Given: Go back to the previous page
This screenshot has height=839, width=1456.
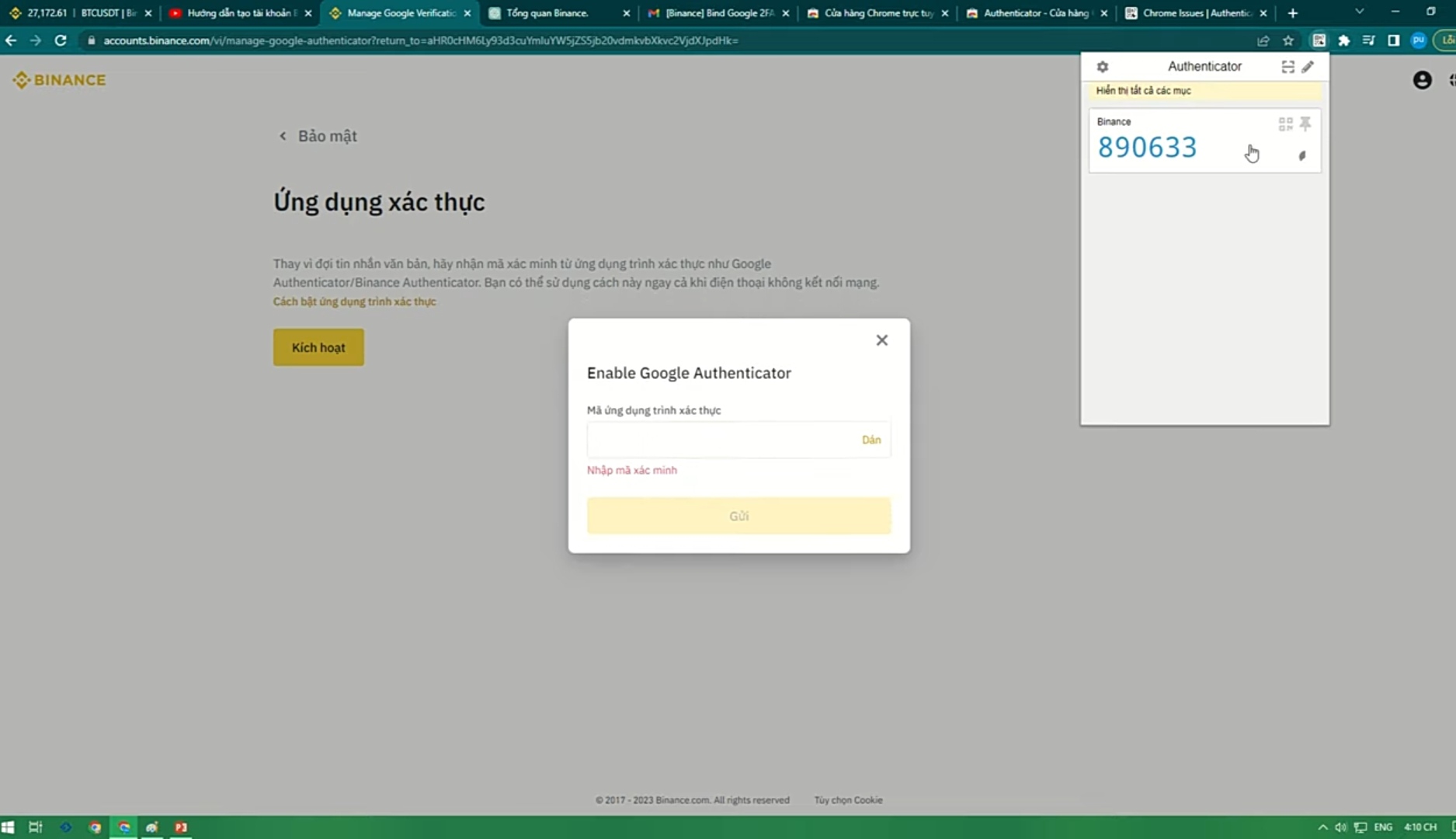Looking at the screenshot, I should pos(11,40).
